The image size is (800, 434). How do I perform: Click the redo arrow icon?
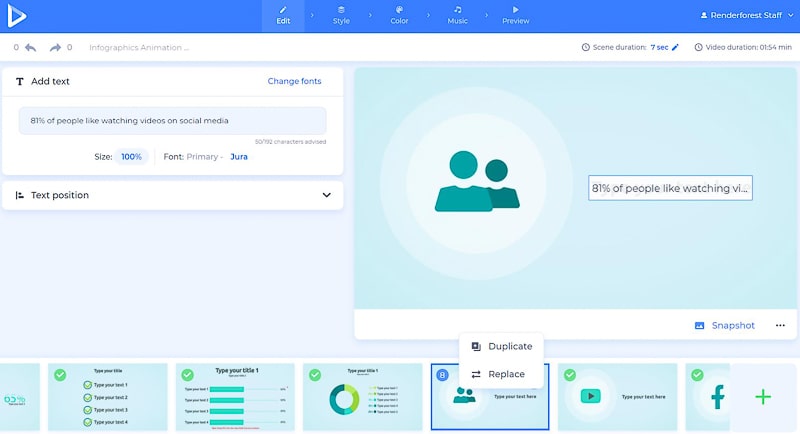click(55, 47)
